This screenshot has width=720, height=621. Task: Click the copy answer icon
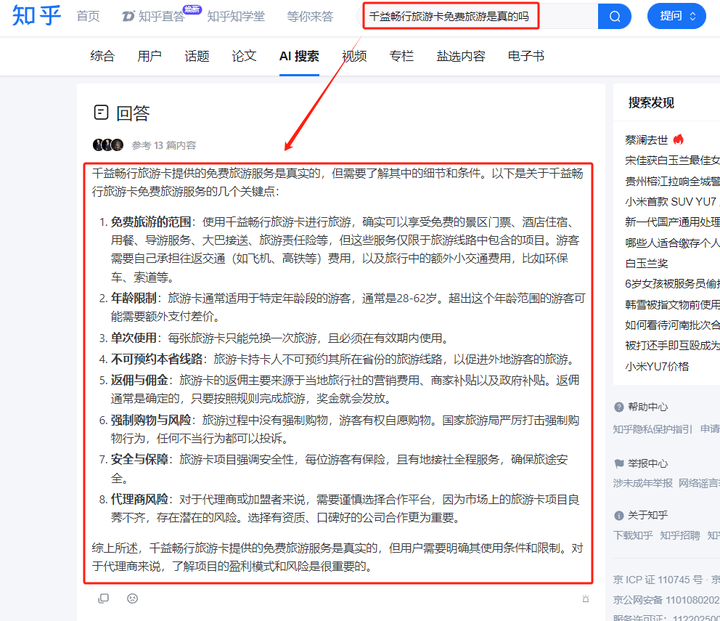104,598
